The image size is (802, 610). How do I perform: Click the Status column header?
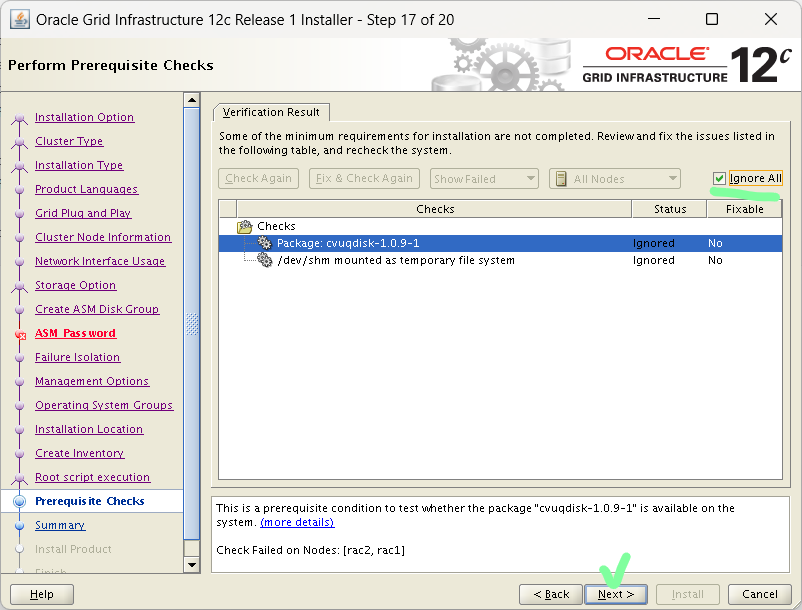click(x=670, y=209)
